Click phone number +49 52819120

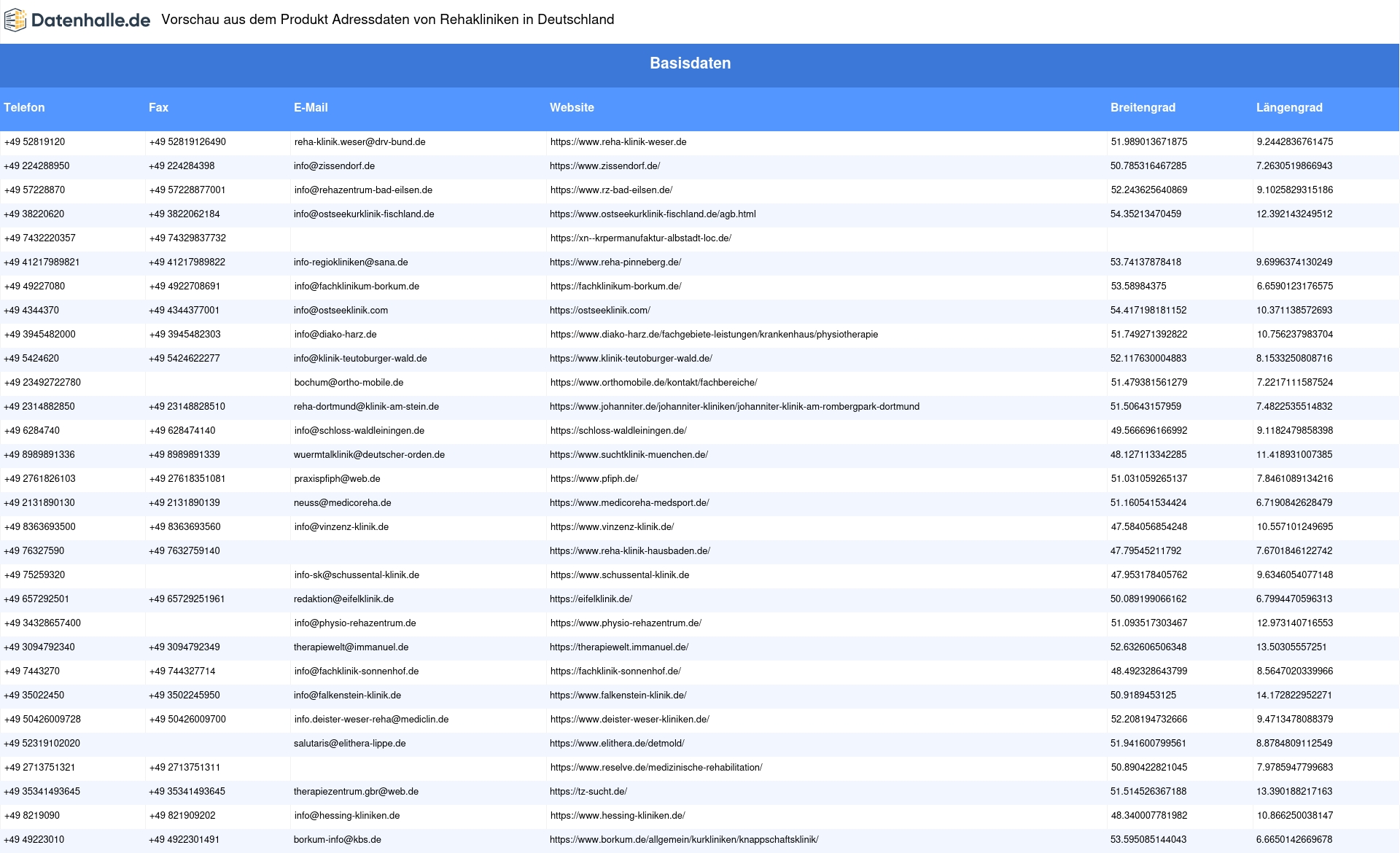(34, 142)
